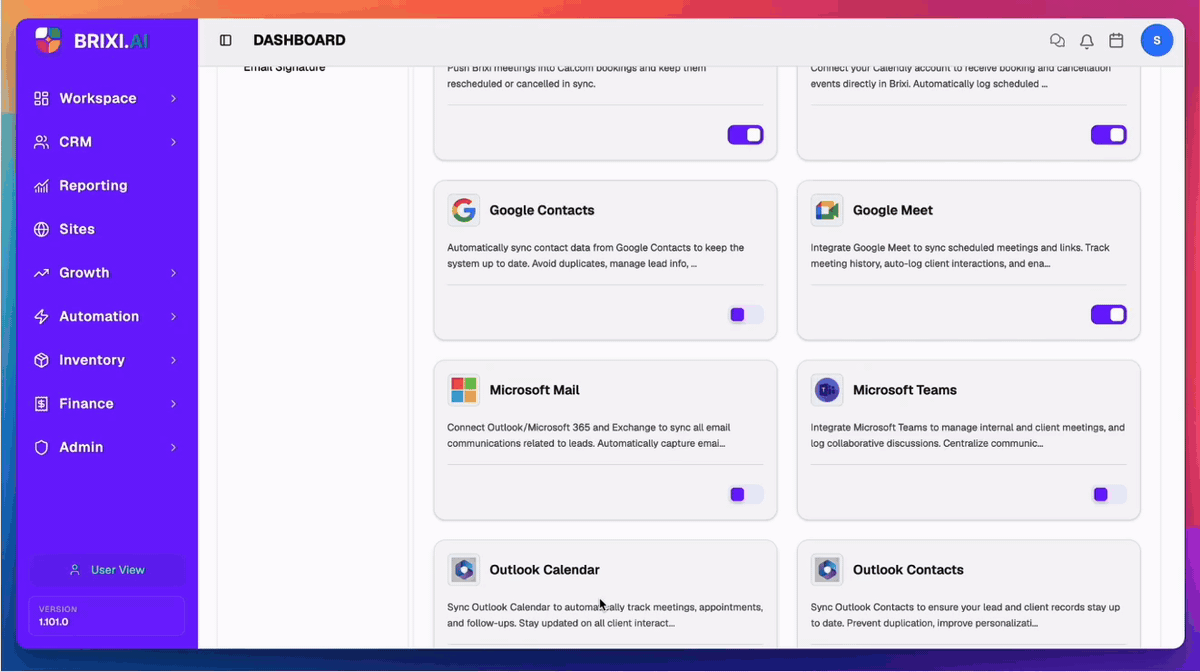Open the user avatar S menu
This screenshot has height=672, width=1200.
pos(1157,40)
